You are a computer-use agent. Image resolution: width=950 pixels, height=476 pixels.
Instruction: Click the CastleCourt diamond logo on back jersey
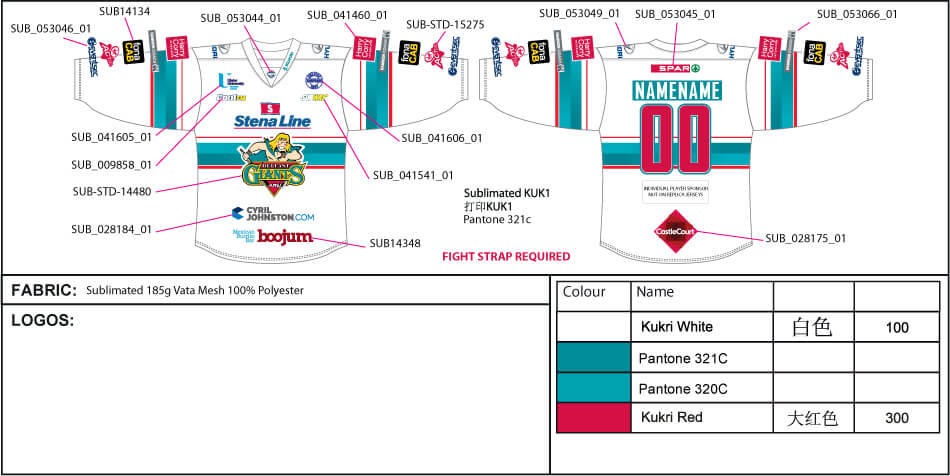click(x=673, y=232)
